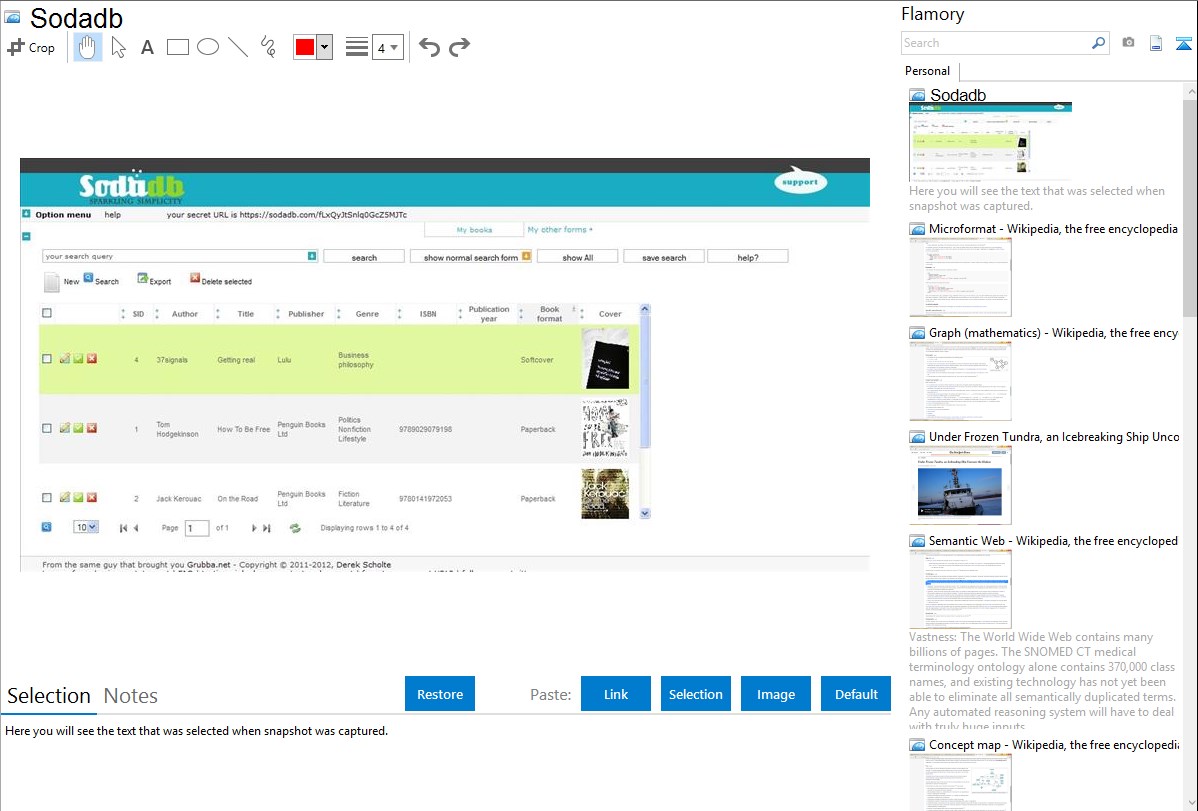The image size is (1198, 811).
Task: Click the page number input field
Action: coord(196,528)
